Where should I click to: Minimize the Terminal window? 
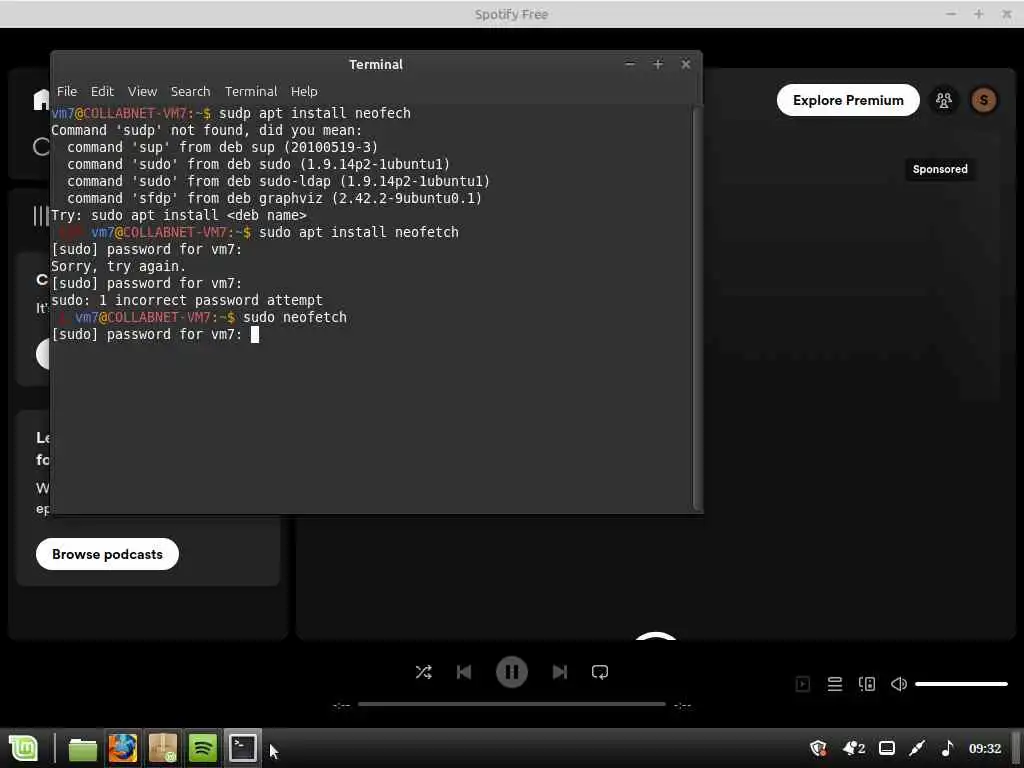[x=630, y=64]
